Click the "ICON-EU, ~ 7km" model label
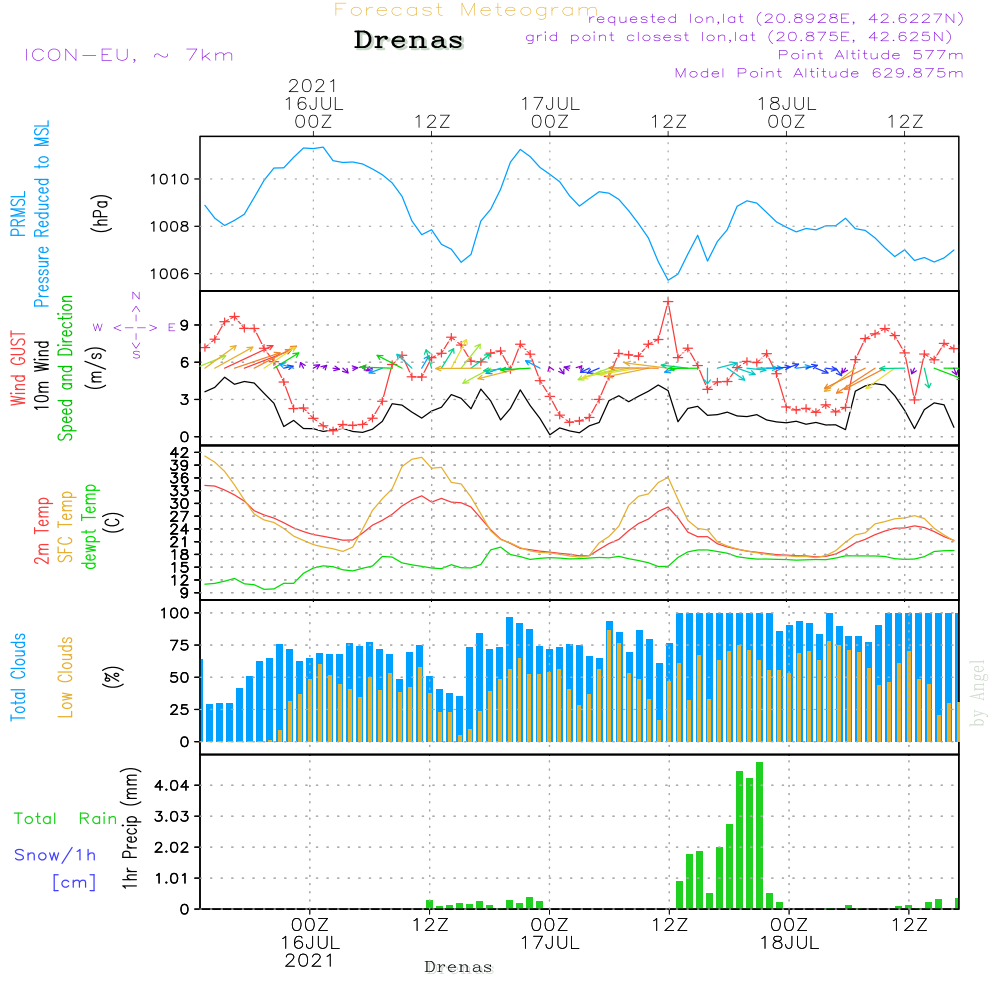Image resolution: width=1000 pixels, height=1000 pixels. click(129, 55)
